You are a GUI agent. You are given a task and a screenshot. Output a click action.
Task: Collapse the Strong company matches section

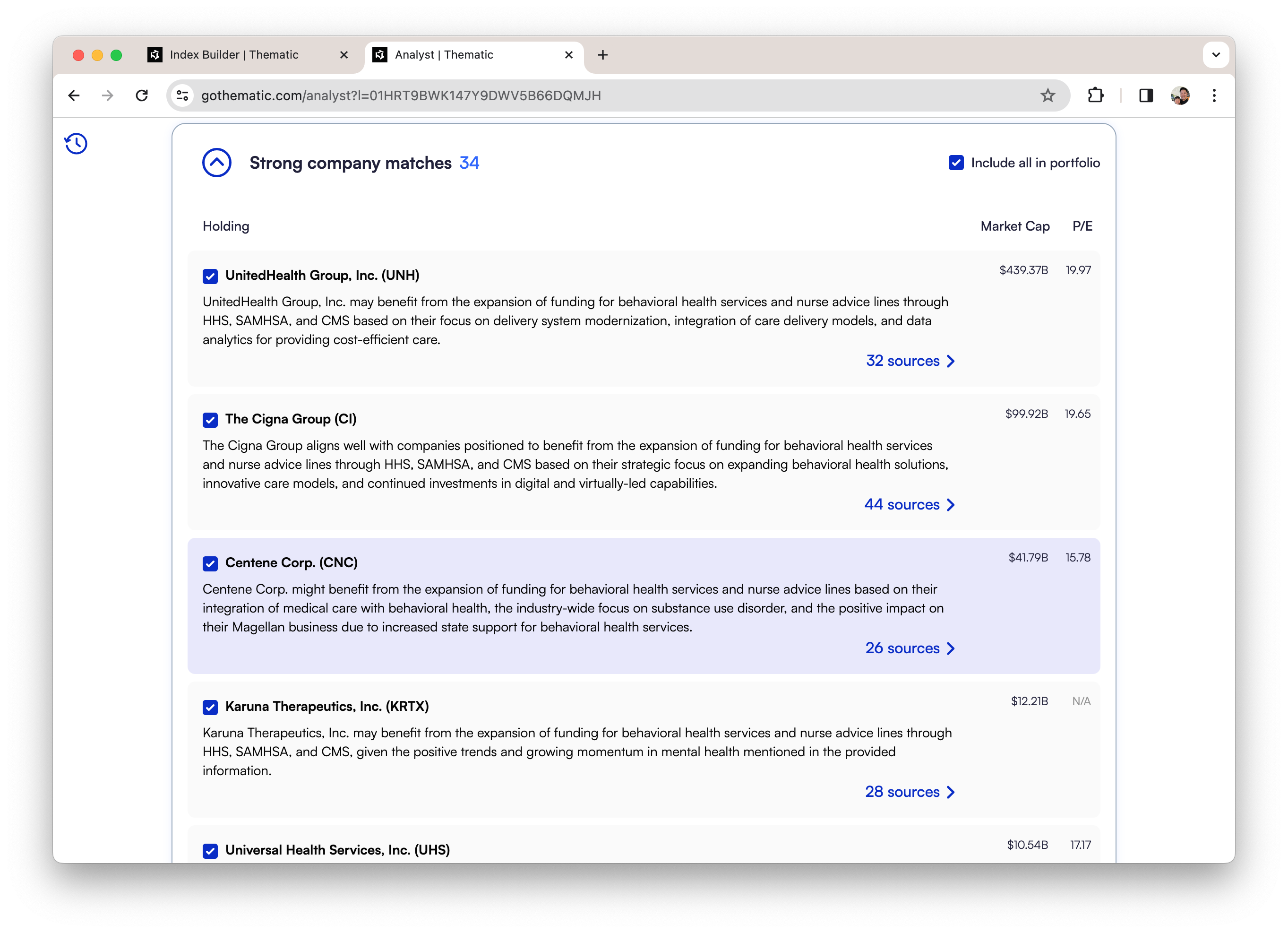(217, 163)
